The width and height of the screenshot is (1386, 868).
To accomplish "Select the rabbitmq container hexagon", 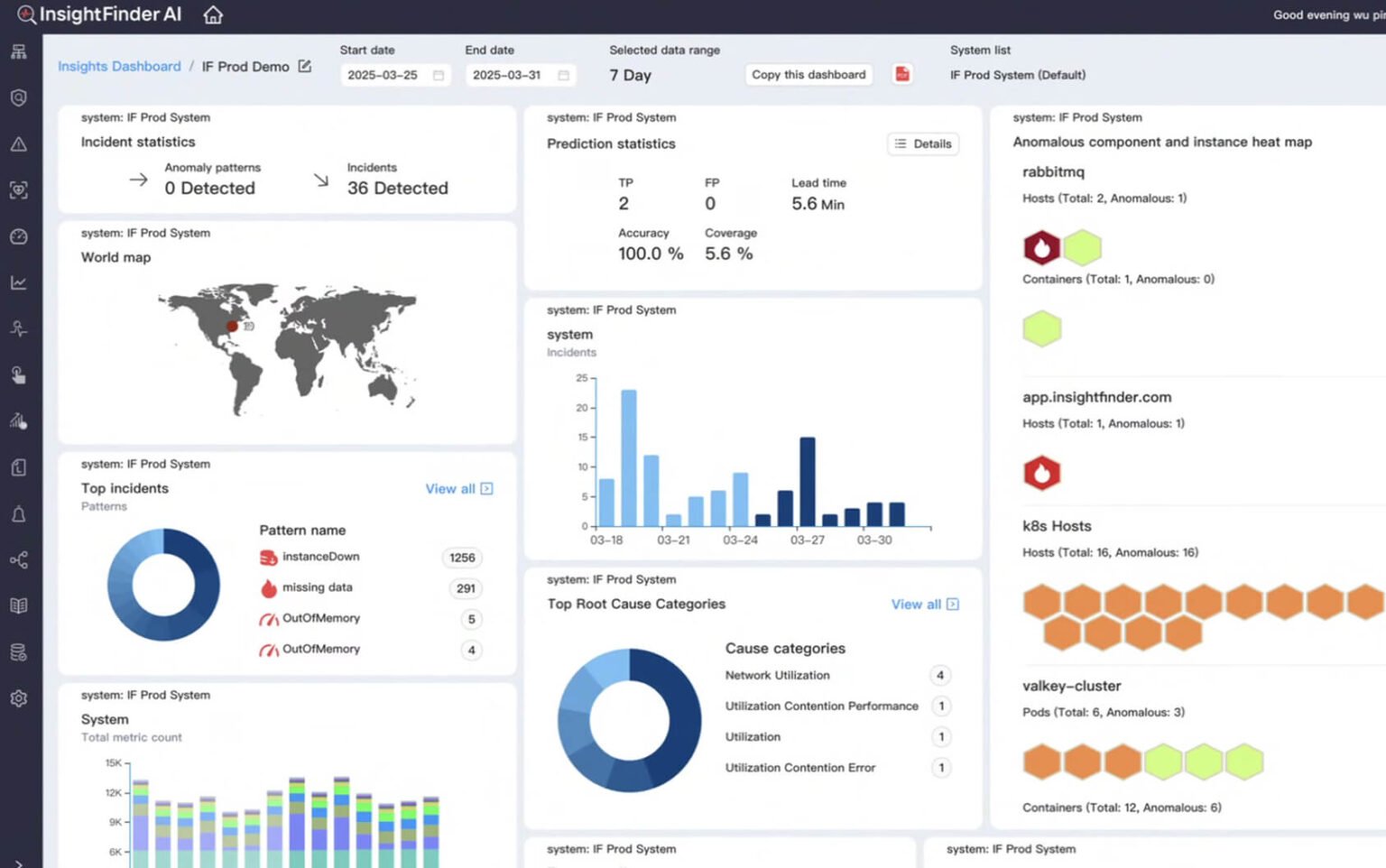I will (1041, 328).
